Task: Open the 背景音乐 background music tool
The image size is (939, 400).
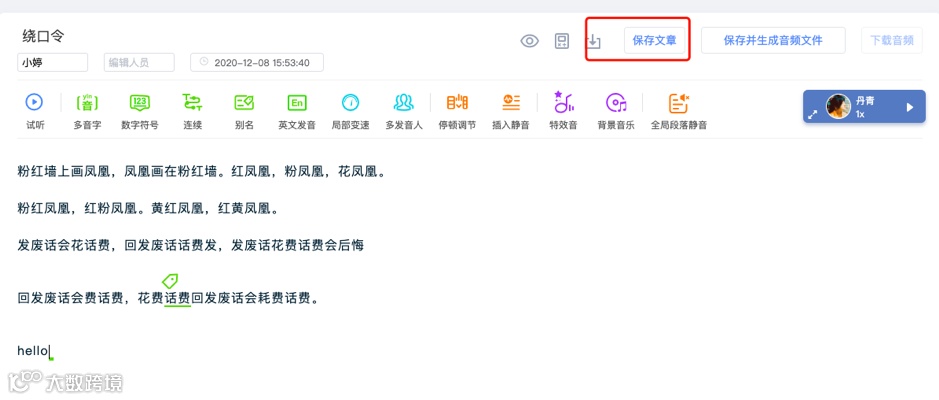Action: coord(616,103)
